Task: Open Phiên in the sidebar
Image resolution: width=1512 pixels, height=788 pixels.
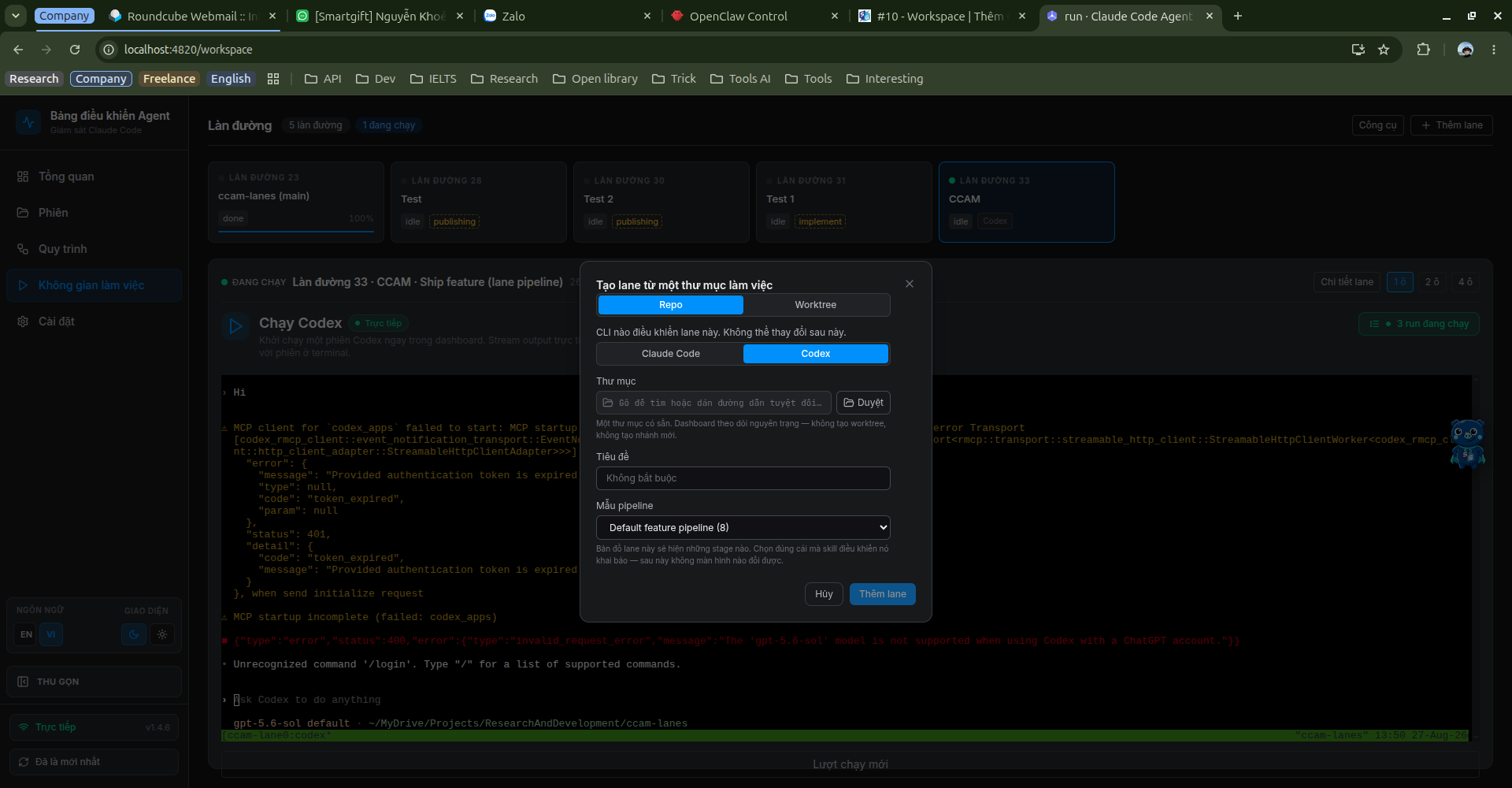Action: click(x=94, y=213)
